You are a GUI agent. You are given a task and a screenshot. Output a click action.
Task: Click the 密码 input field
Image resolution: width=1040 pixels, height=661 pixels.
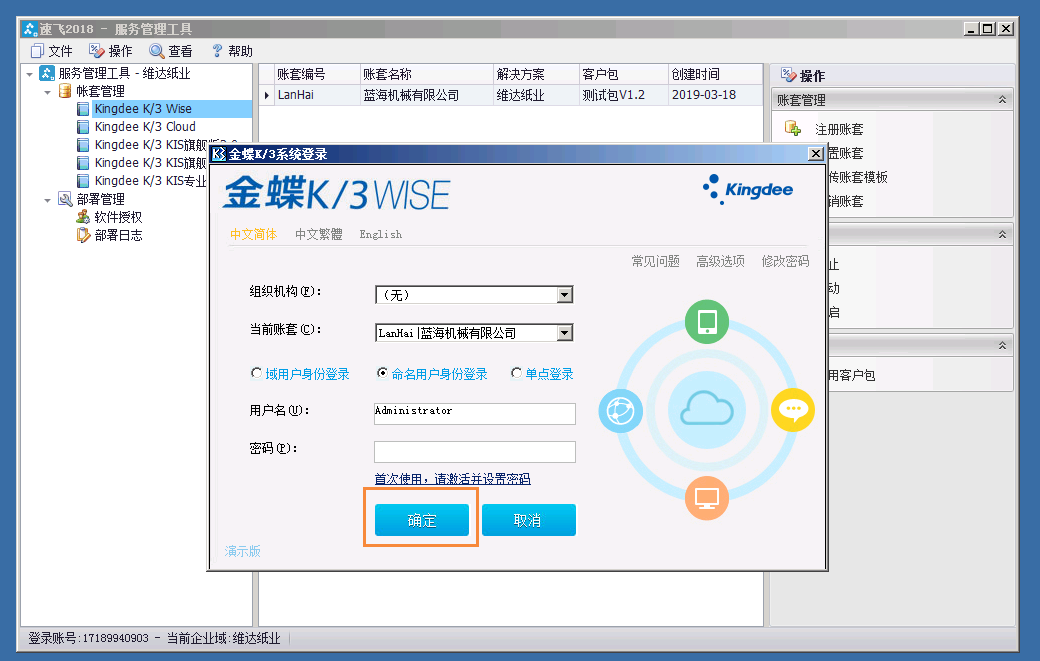coord(475,451)
